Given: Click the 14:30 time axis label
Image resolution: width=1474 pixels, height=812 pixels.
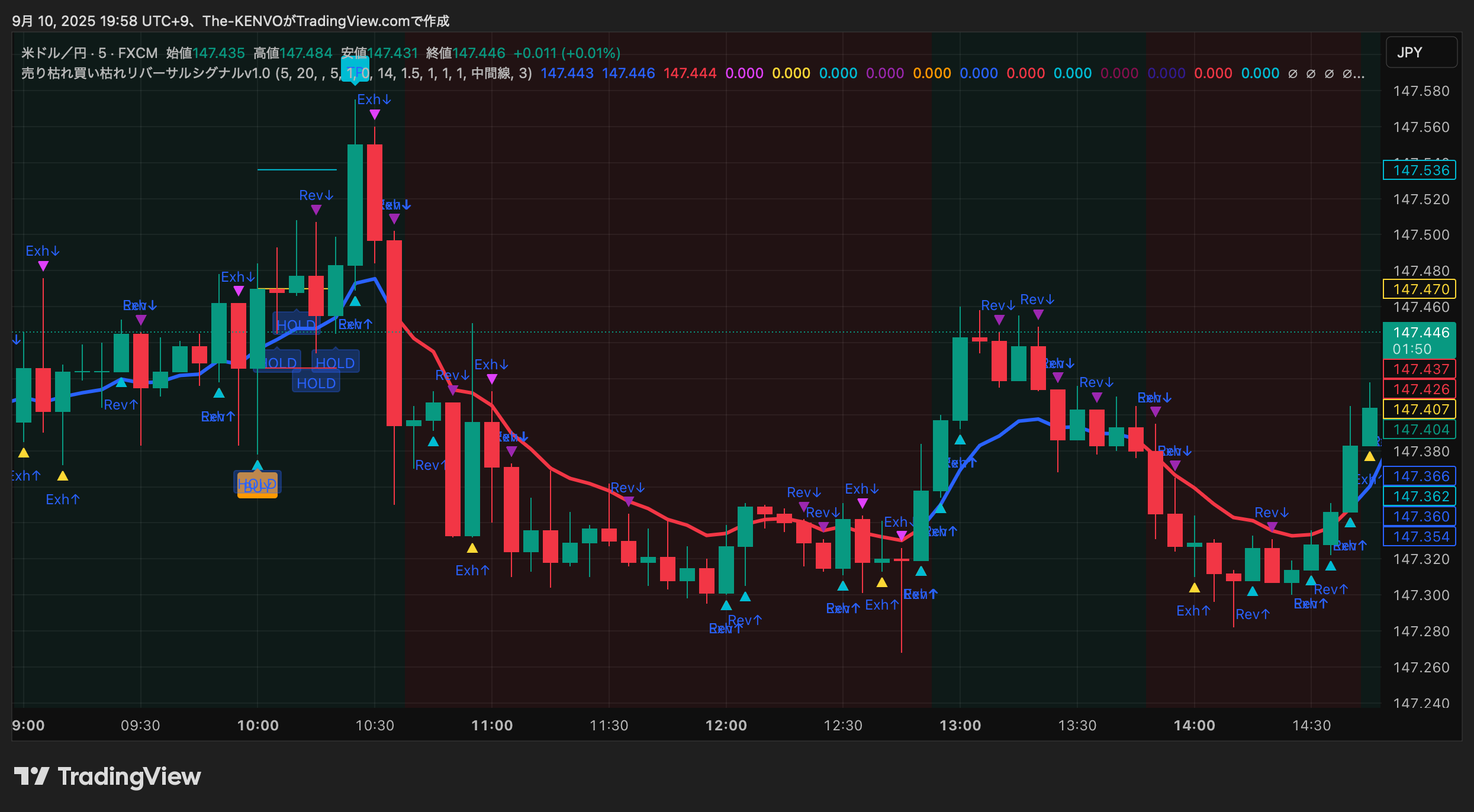Looking at the screenshot, I should pos(1311,726).
